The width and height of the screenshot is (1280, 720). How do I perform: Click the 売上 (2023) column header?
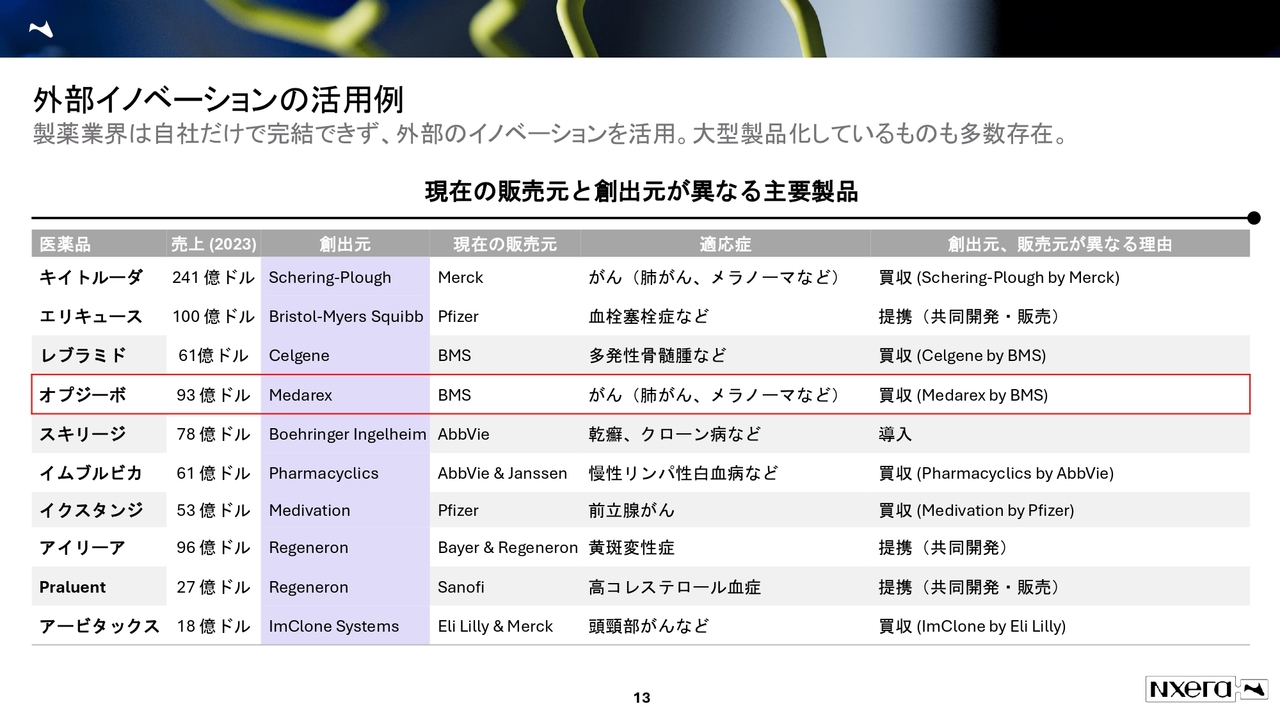(x=213, y=244)
